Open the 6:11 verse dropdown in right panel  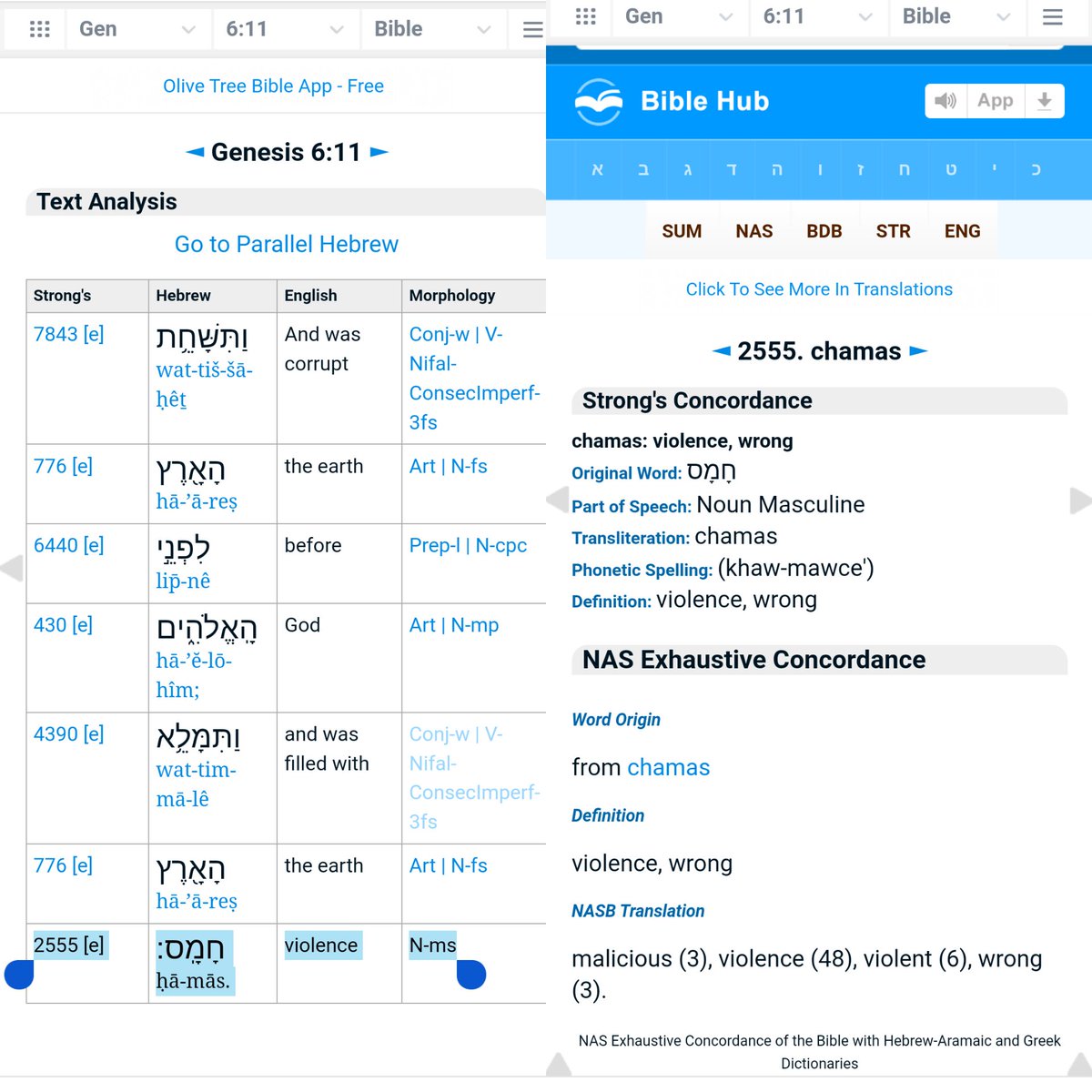[818, 16]
